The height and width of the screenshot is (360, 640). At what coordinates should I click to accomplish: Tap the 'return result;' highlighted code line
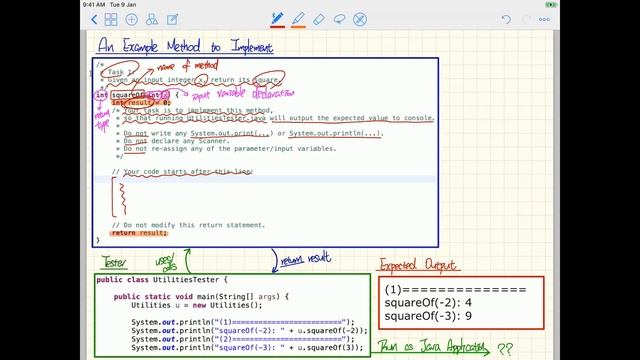click(139, 233)
